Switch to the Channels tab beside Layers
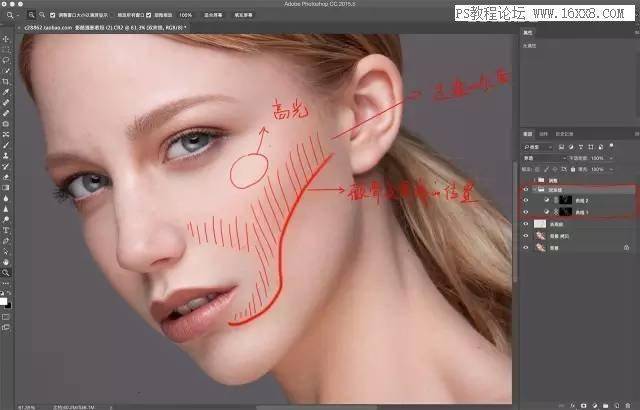The width and height of the screenshot is (640, 410). click(x=544, y=134)
